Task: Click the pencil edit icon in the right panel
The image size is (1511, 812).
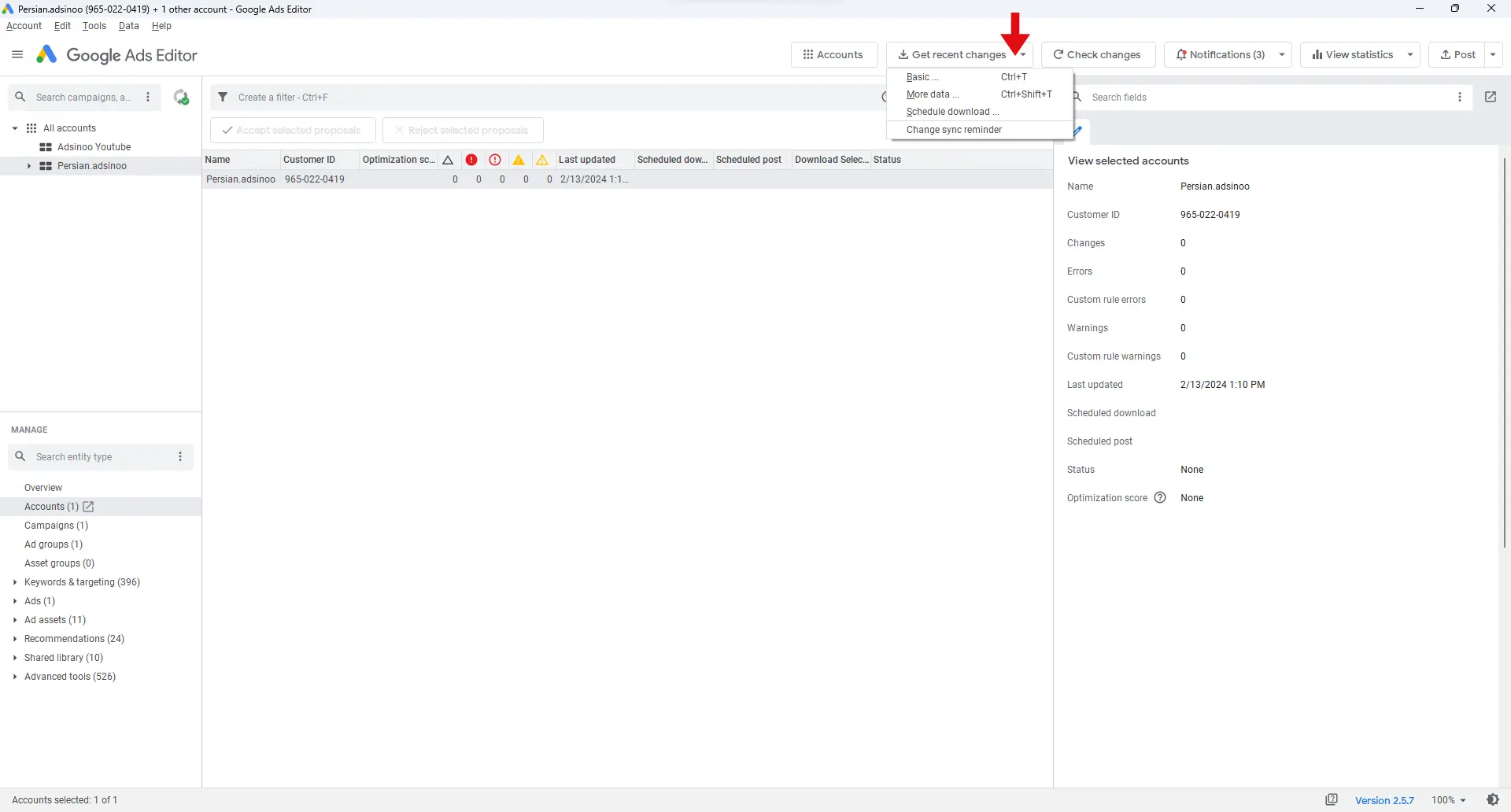Action: pos(1078,131)
